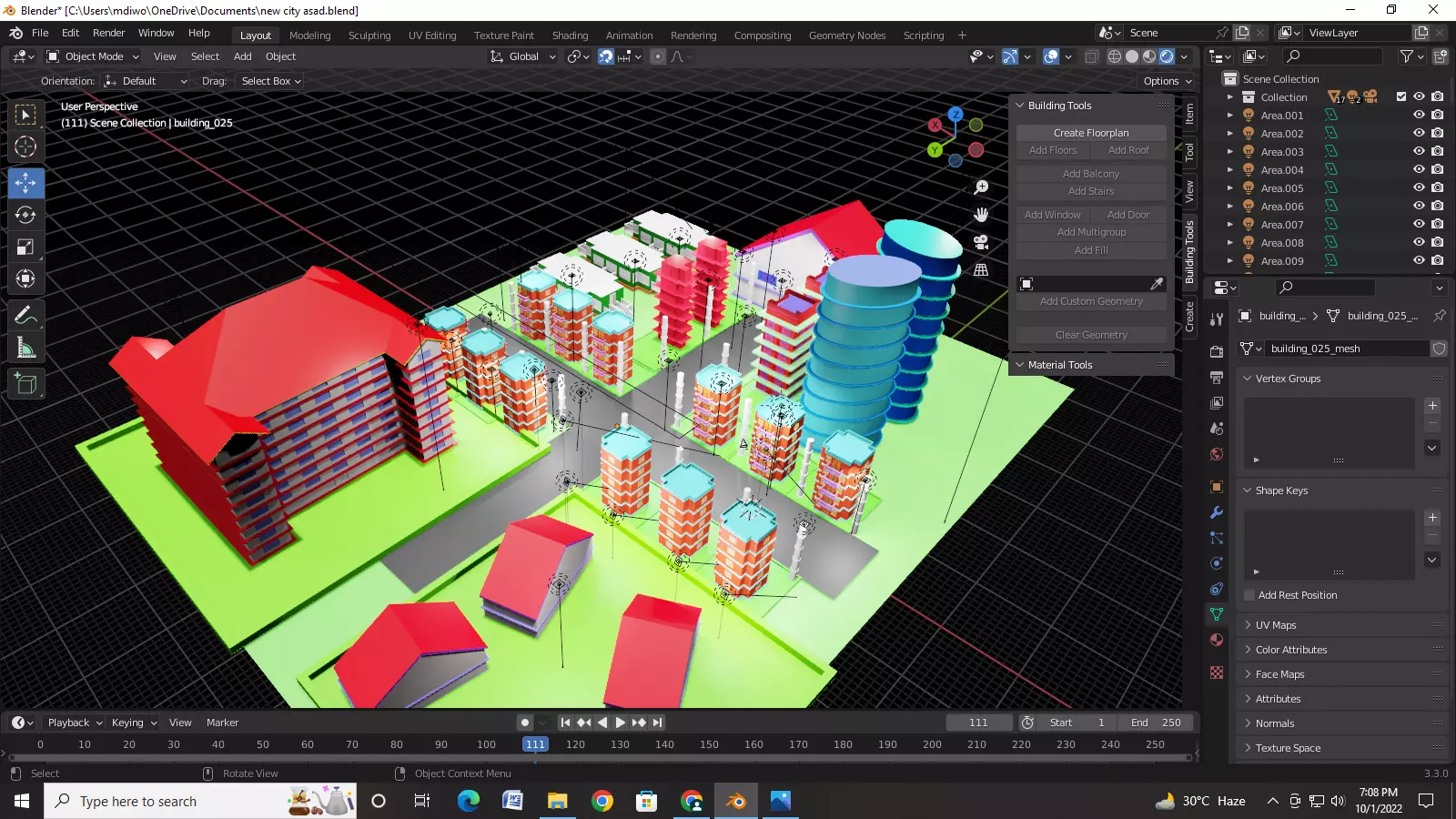
Task: Open the Global transform orientation dropdown
Action: tap(522, 56)
